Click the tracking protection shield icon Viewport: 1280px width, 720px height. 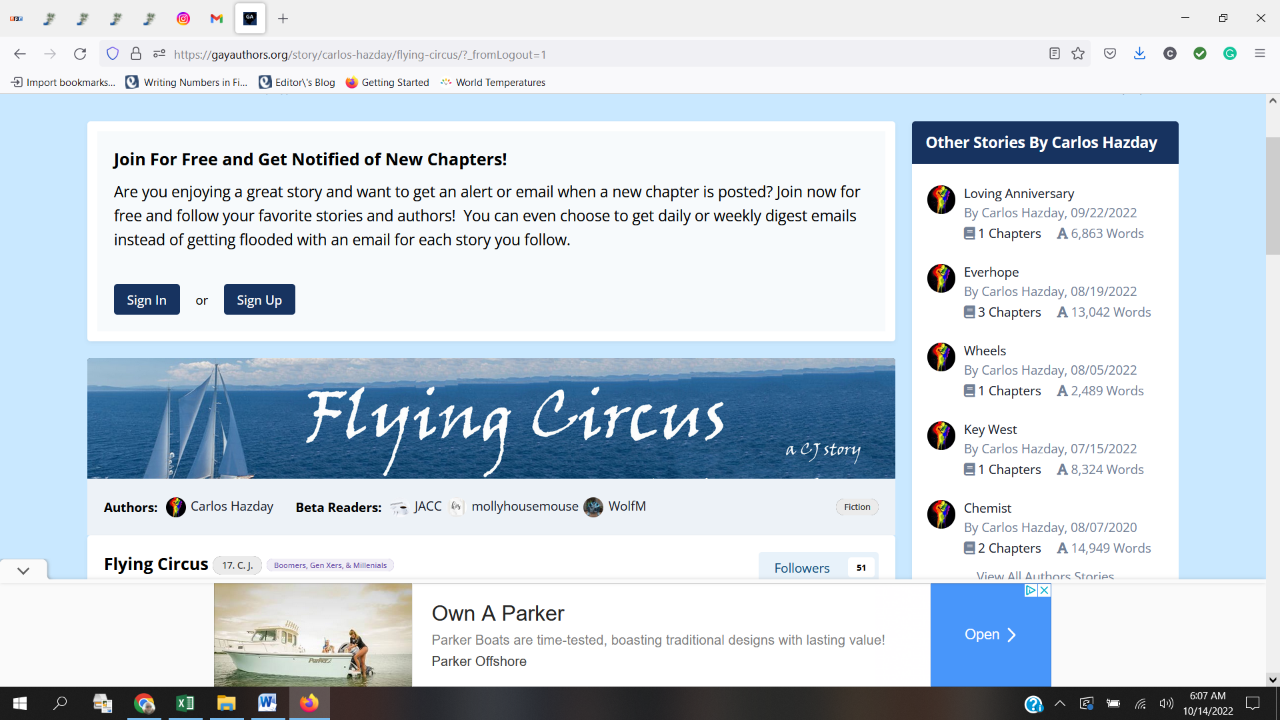point(113,54)
